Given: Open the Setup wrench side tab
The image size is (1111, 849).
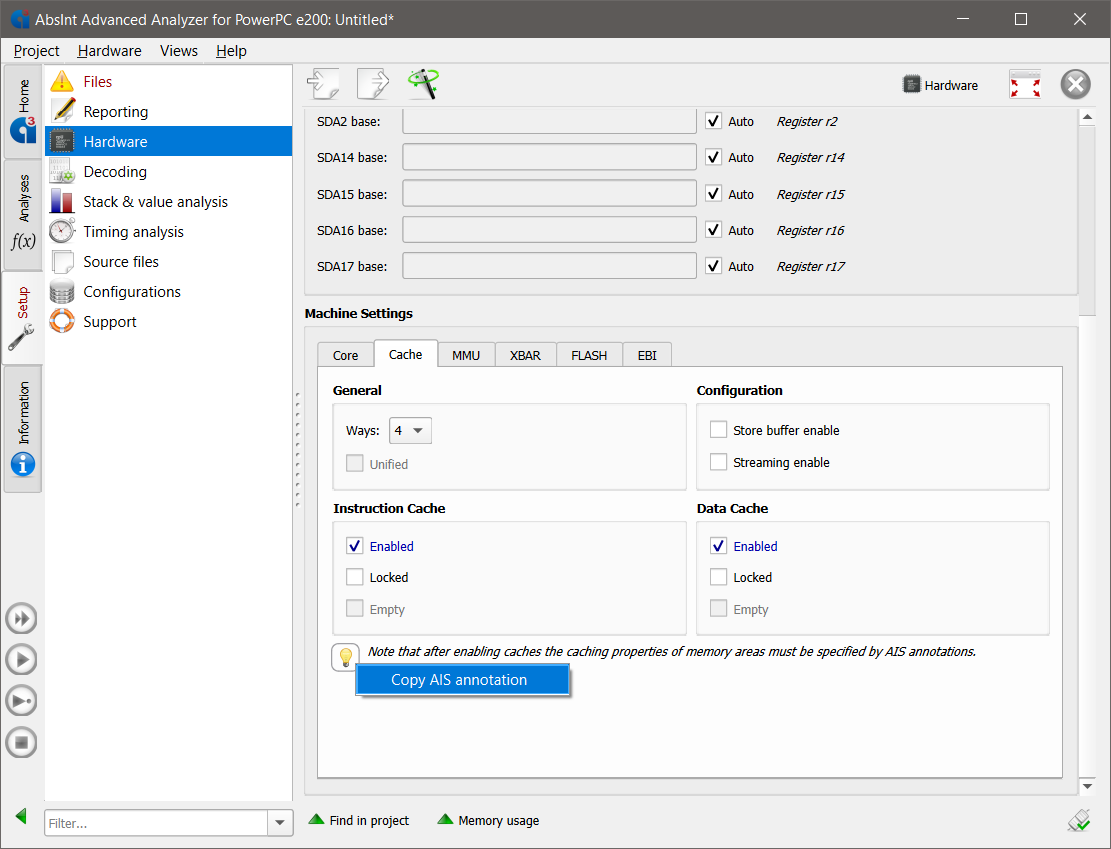Looking at the screenshot, I should [x=23, y=317].
